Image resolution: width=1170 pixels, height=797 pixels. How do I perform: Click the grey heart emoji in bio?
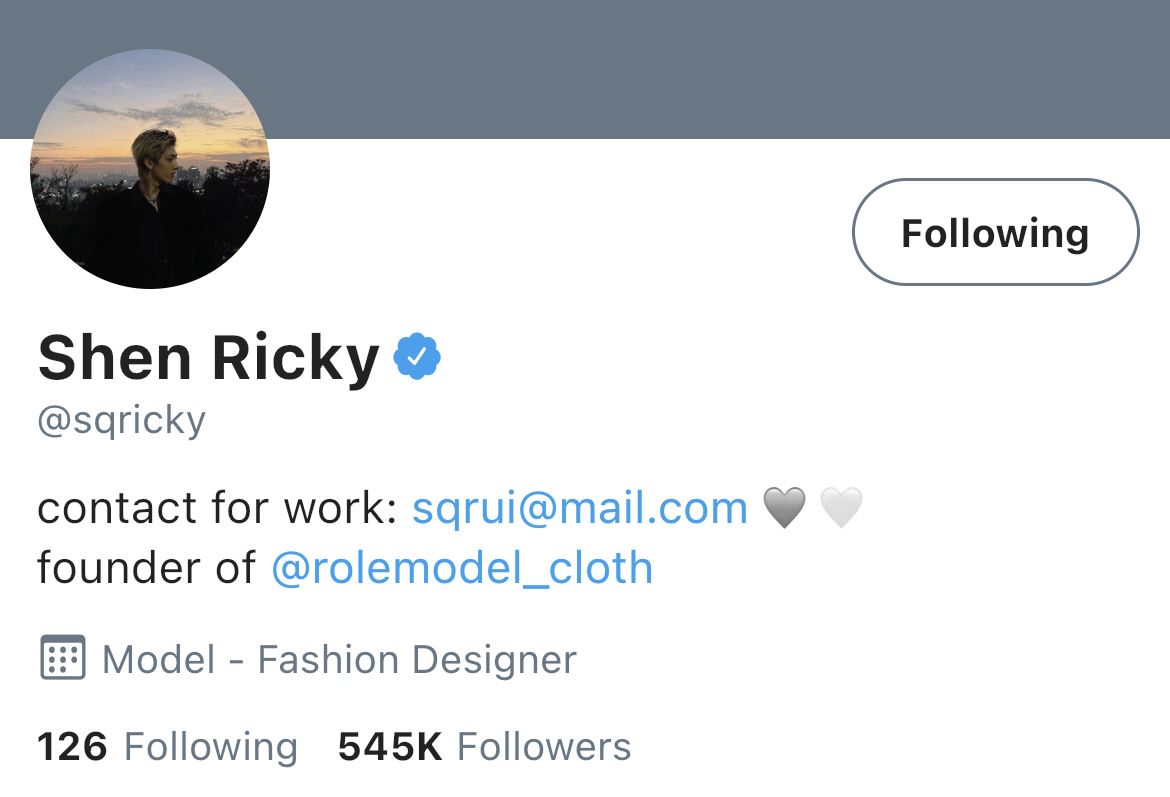(x=784, y=507)
